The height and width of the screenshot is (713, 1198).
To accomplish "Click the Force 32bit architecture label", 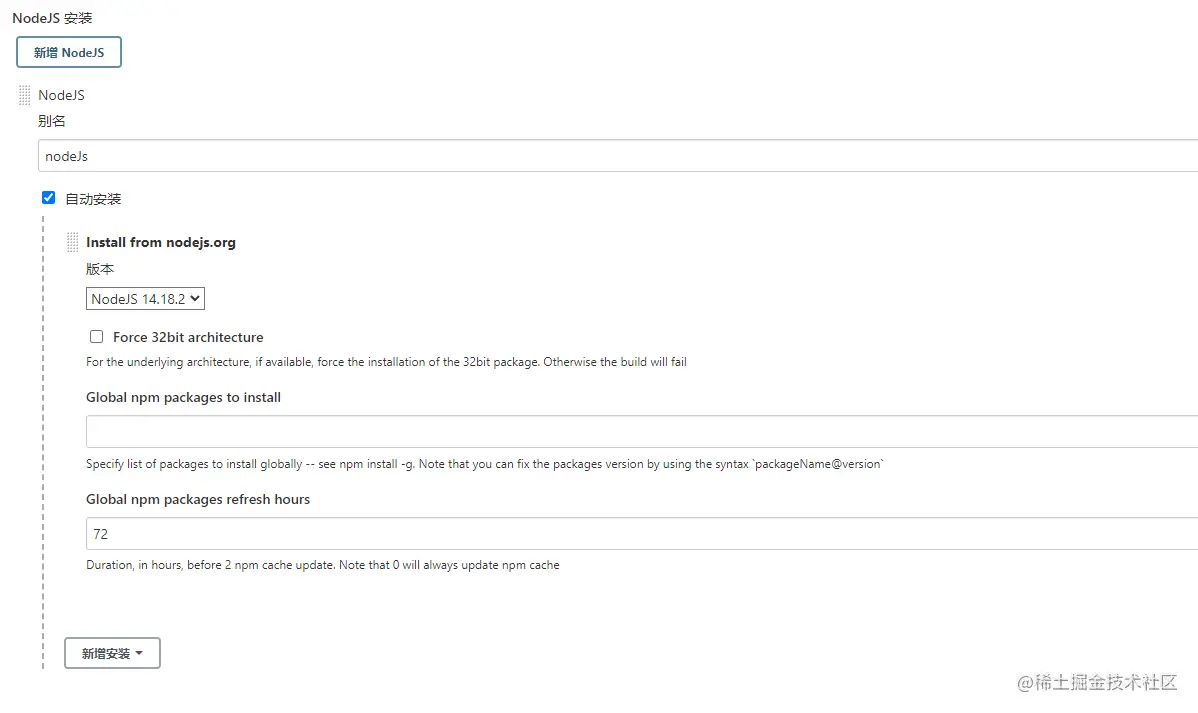I will [x=188, y=337].
